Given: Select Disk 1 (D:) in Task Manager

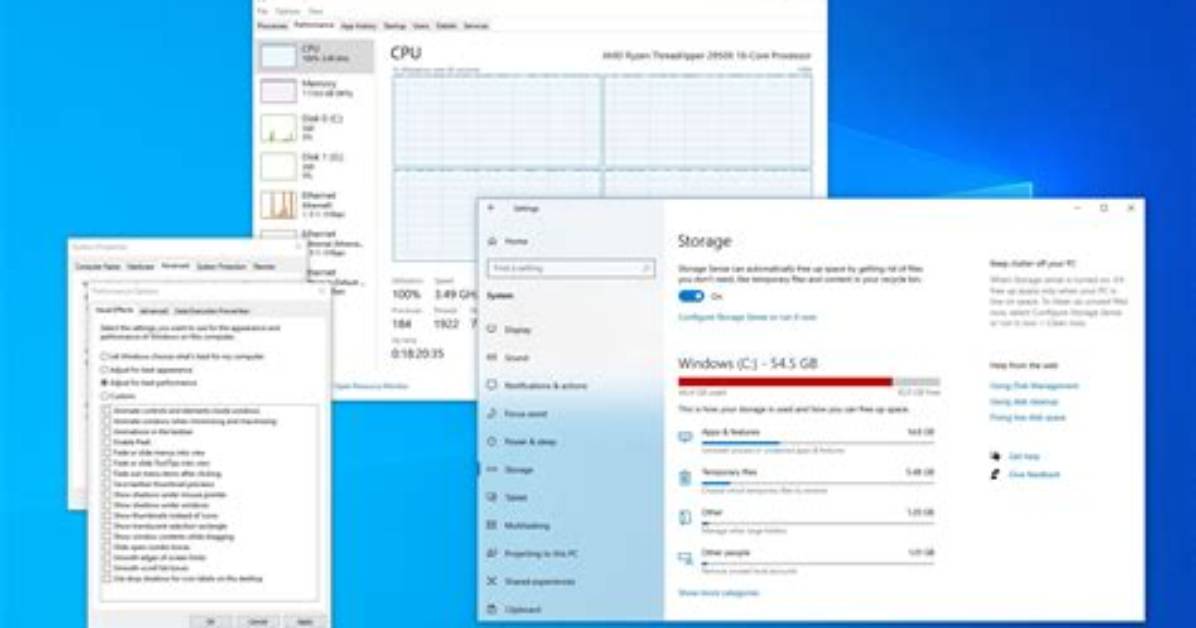Looking at the screenshot, I should pyautogui.click(x=315, y=166).
